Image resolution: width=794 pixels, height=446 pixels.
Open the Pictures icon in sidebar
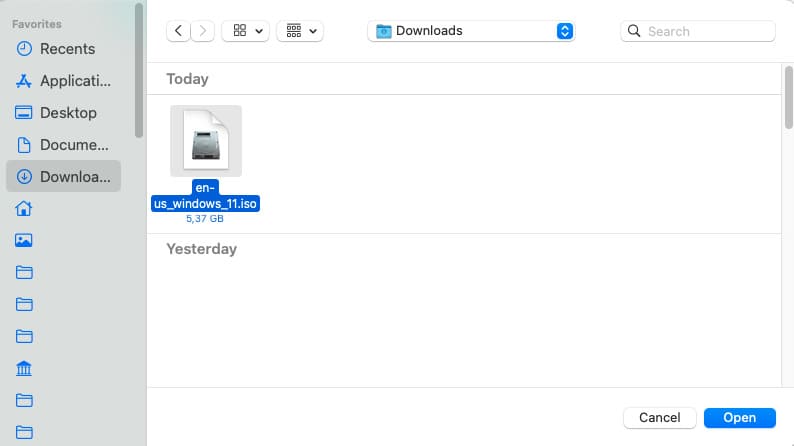click(24, 240)
